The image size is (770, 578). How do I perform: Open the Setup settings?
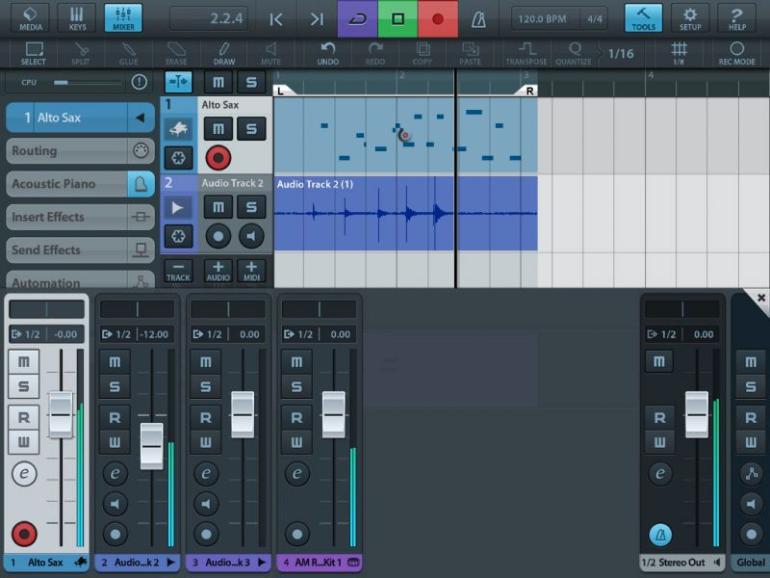point(690,18)
